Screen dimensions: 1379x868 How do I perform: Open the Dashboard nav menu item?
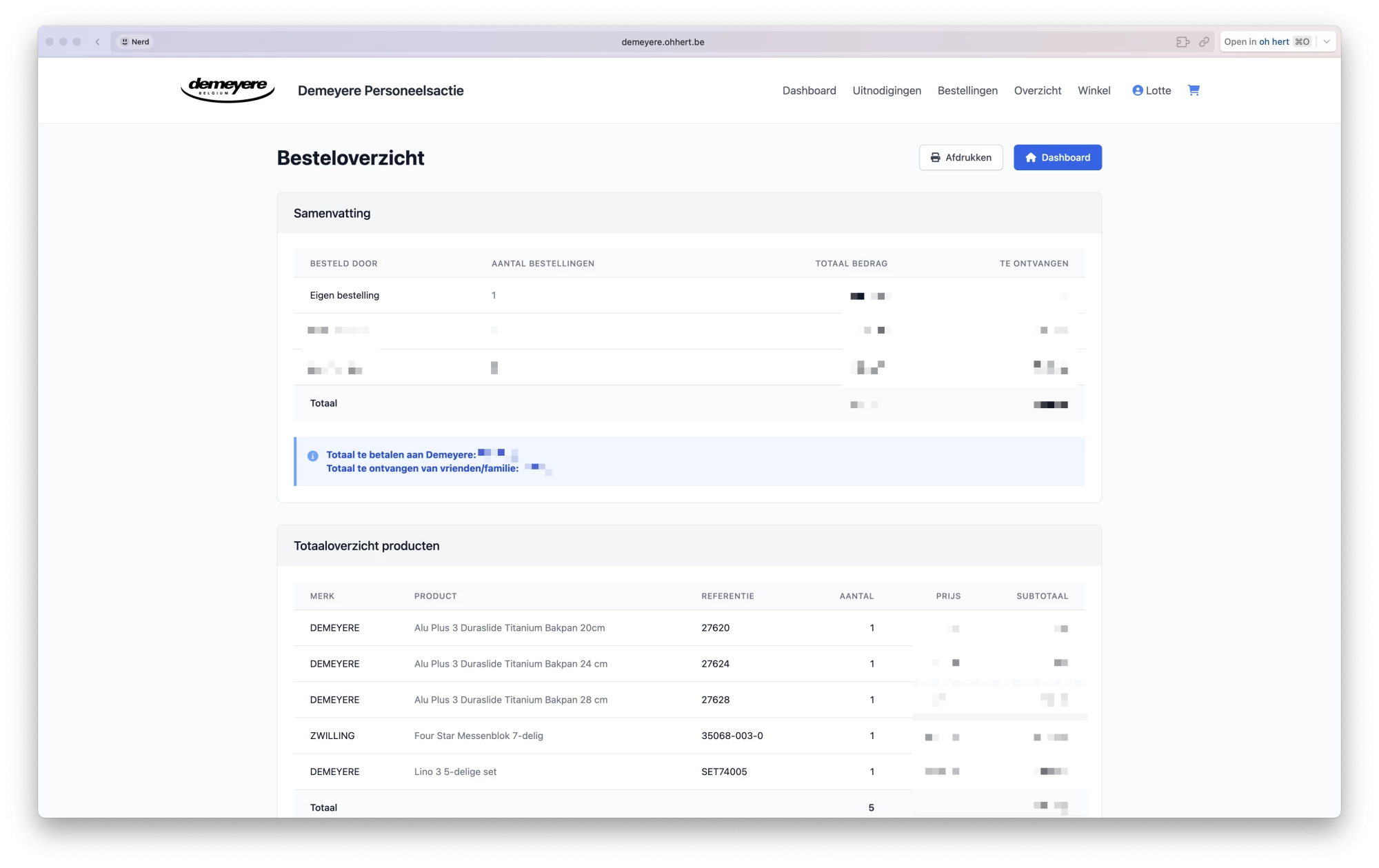809,90
